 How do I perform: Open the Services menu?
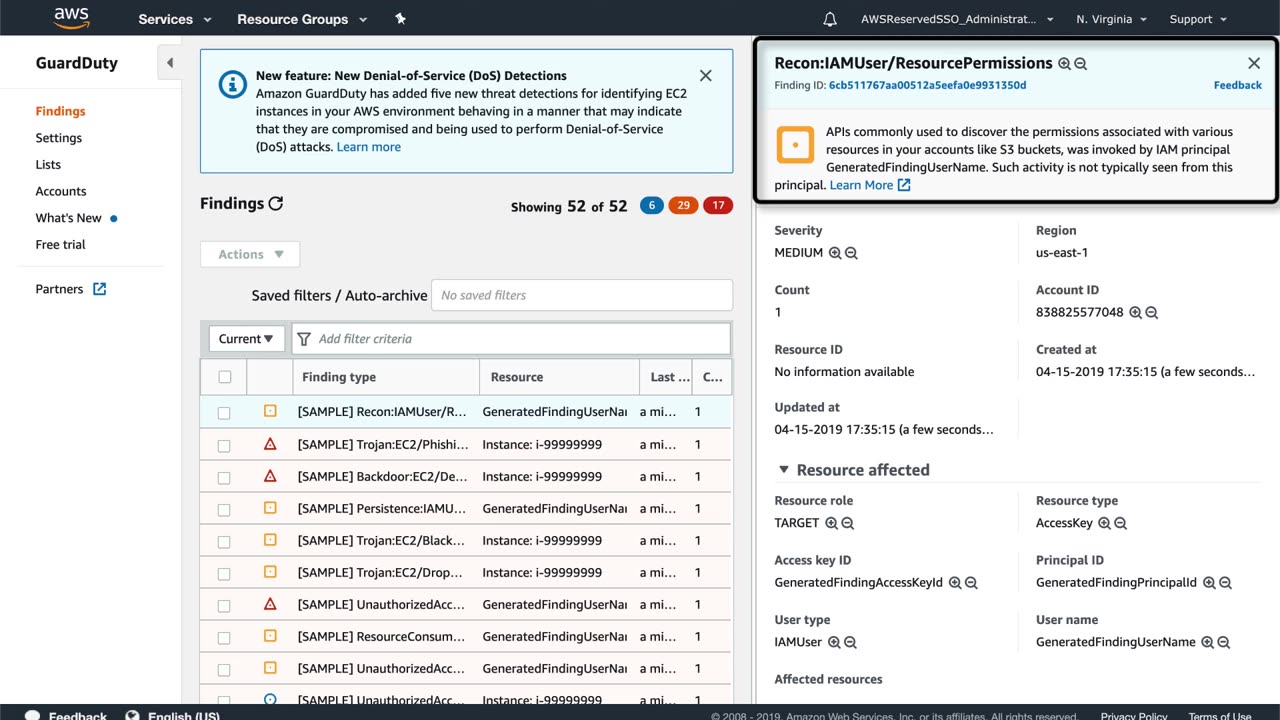pyautogui.click(x=175, y=19)
